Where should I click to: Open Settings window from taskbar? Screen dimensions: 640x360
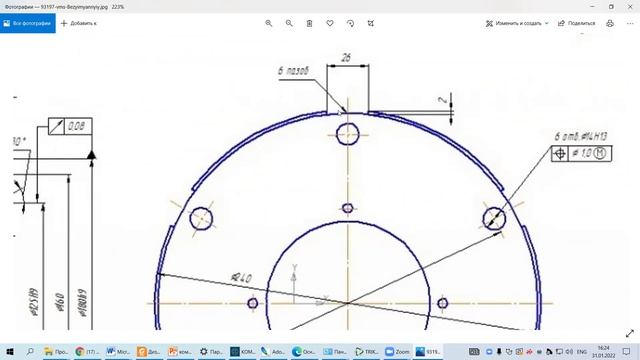point(211,351)
